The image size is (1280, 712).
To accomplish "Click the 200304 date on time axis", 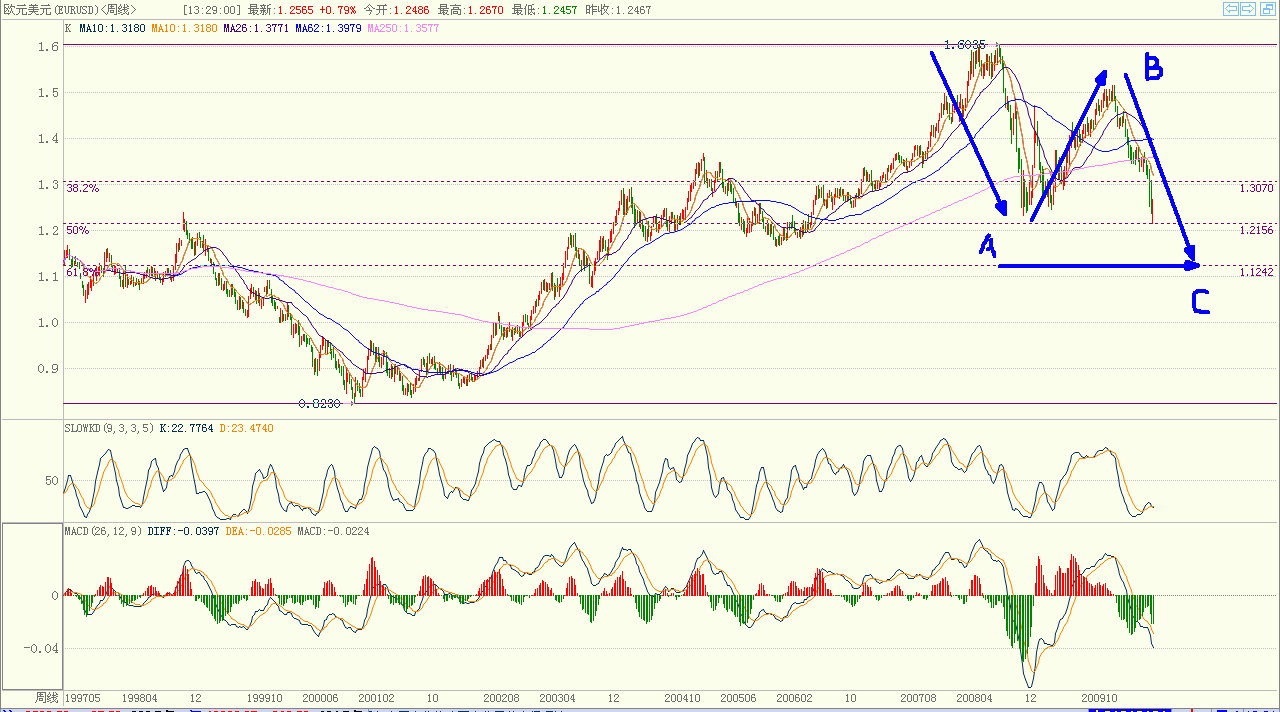I will coord(557,698).
